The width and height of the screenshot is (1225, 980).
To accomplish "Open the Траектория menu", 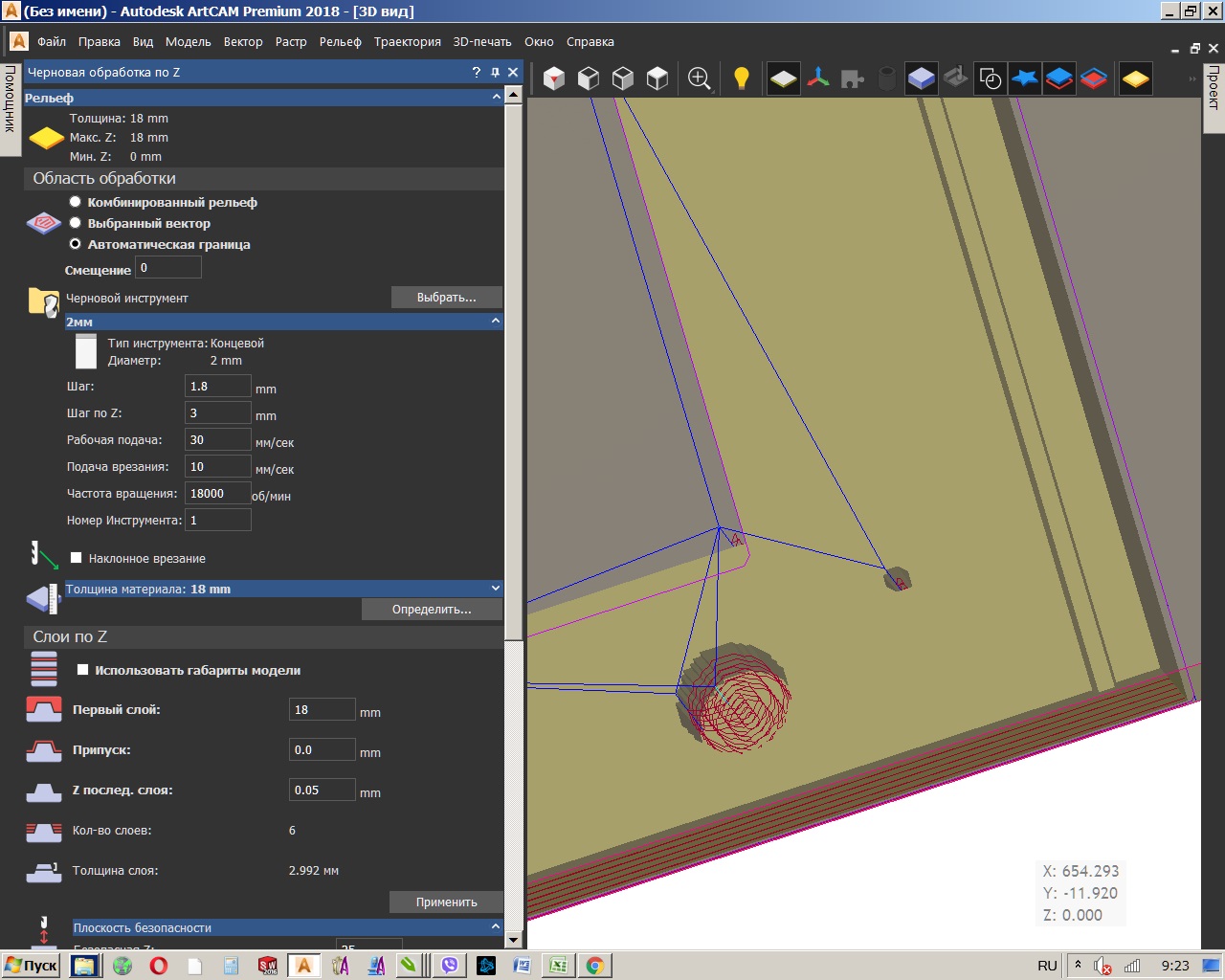I will [x=408, y=42].
